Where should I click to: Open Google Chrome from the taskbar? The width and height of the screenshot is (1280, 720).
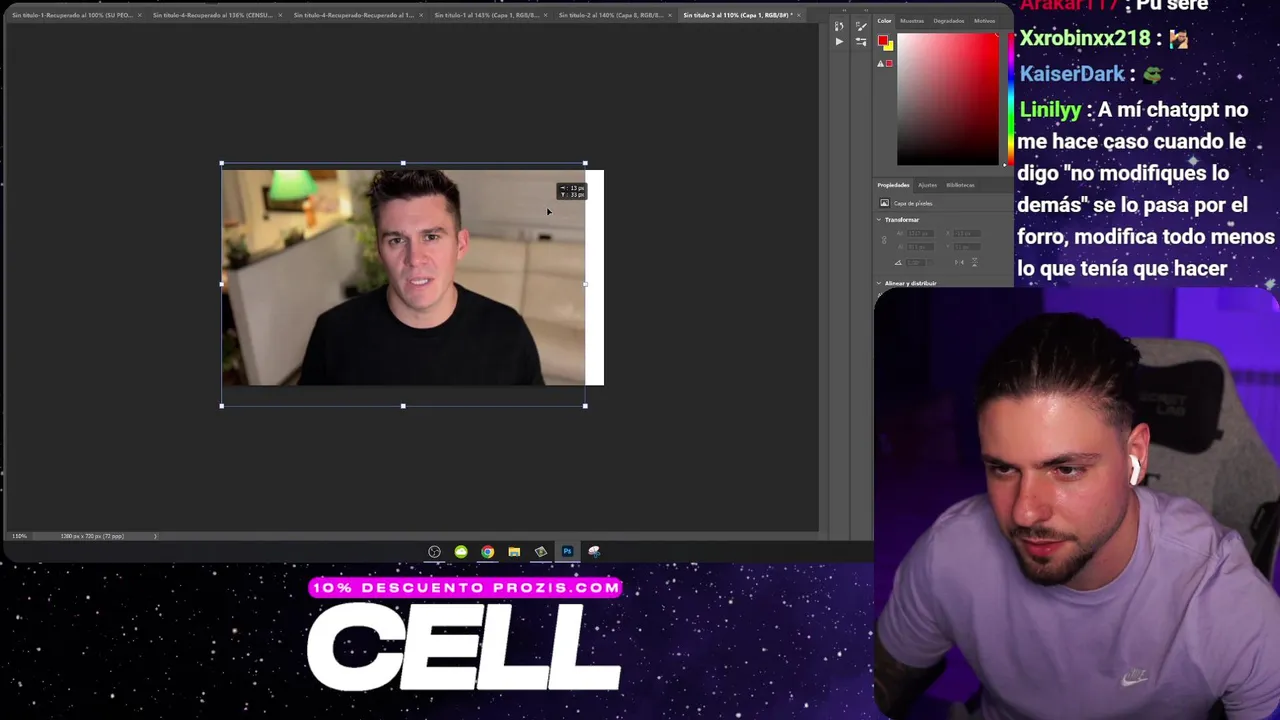point(487,552)
